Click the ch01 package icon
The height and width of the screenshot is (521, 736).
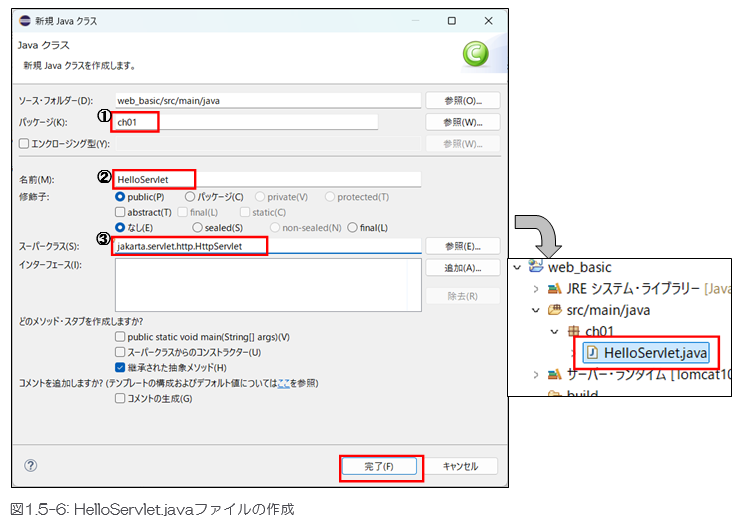coord(573,331)
